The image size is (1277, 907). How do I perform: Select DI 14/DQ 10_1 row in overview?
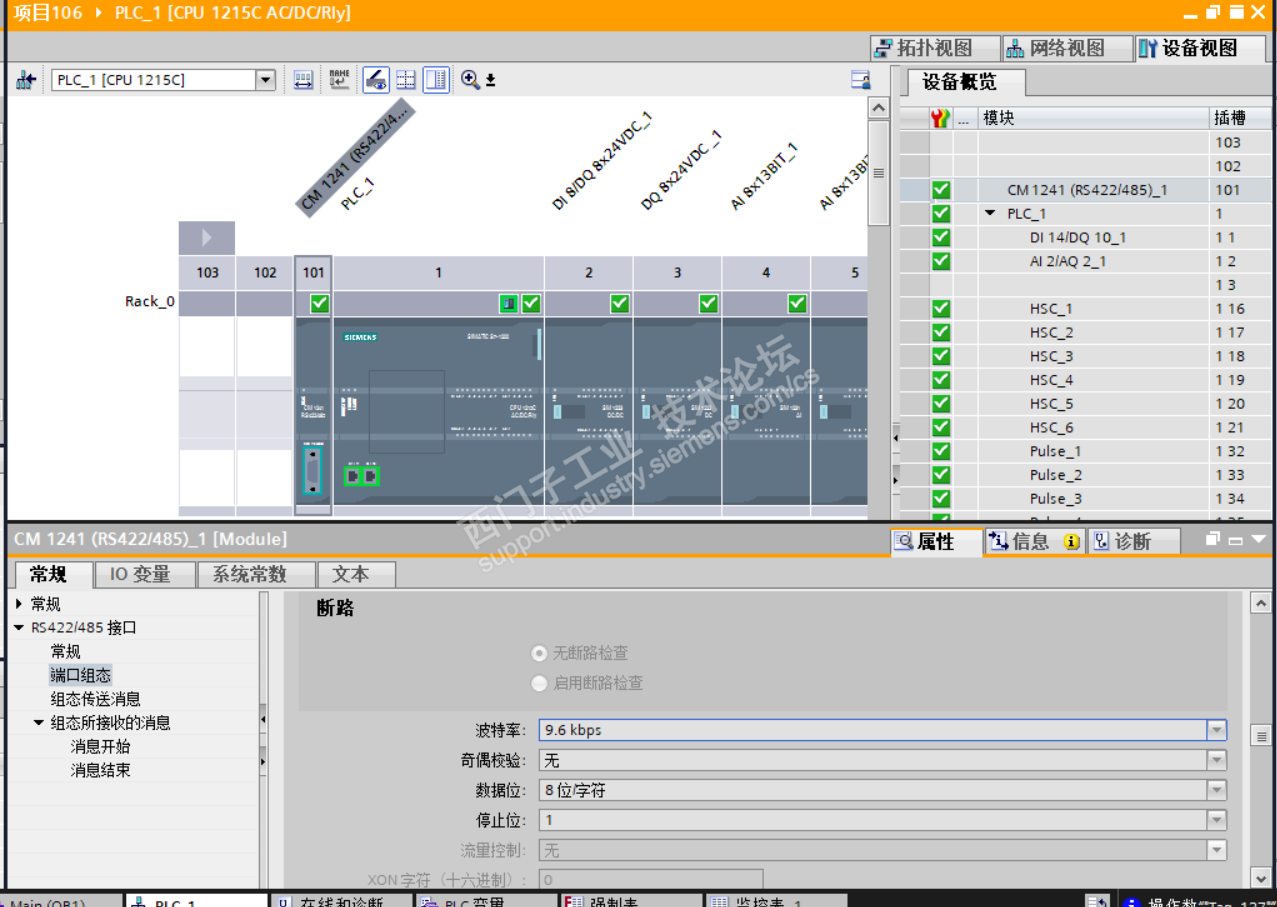(x=1087, y=238)
